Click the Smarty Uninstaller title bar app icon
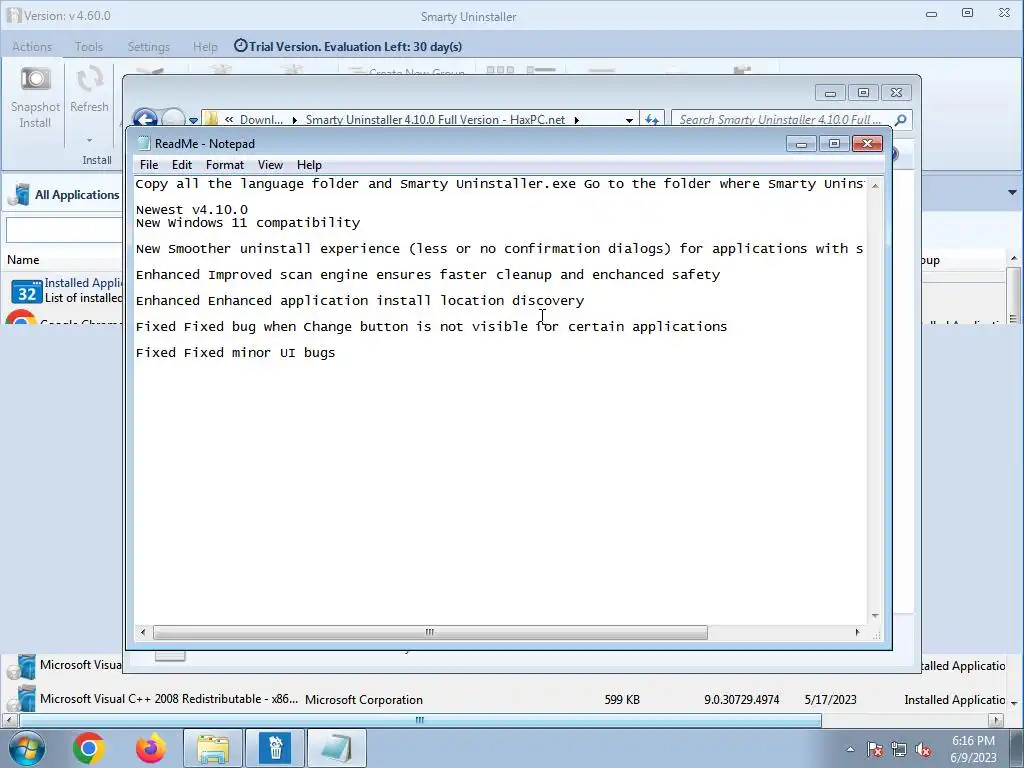1024x768 pixels. (14, 16)
